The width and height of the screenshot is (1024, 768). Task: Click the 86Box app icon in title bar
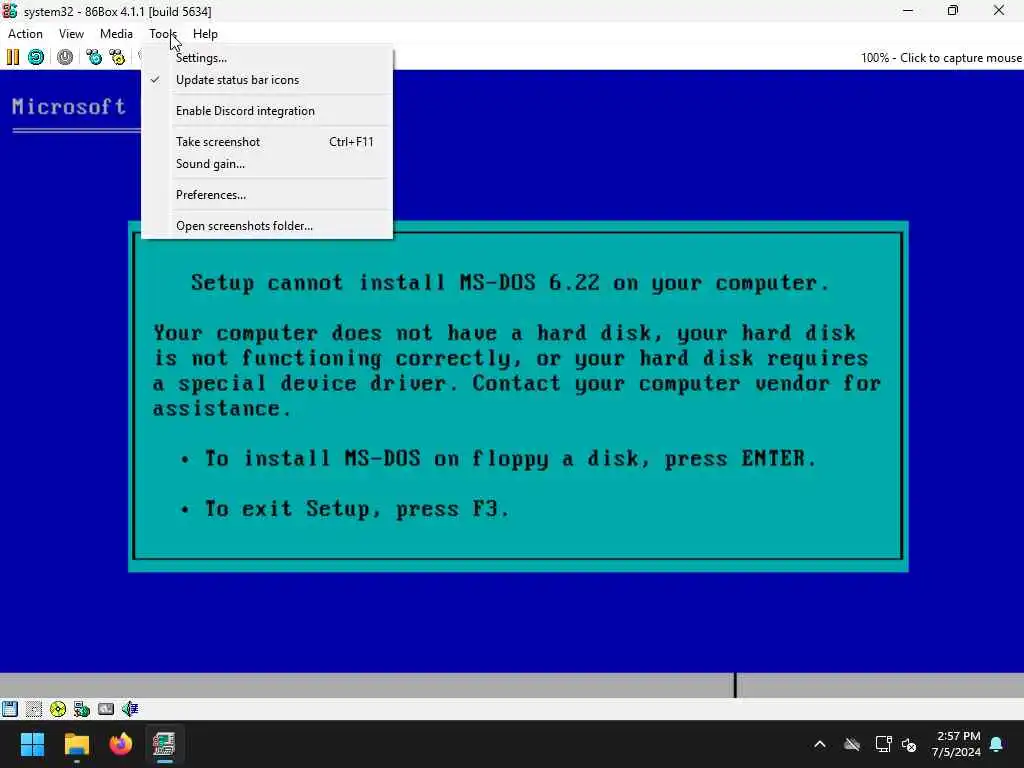10,11
